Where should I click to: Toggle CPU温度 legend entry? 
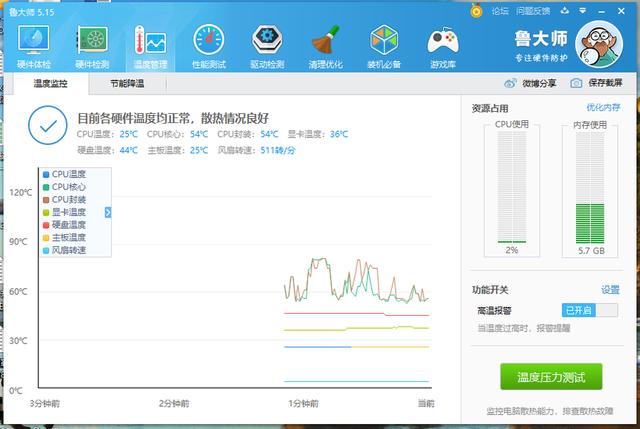click(64, 174)
